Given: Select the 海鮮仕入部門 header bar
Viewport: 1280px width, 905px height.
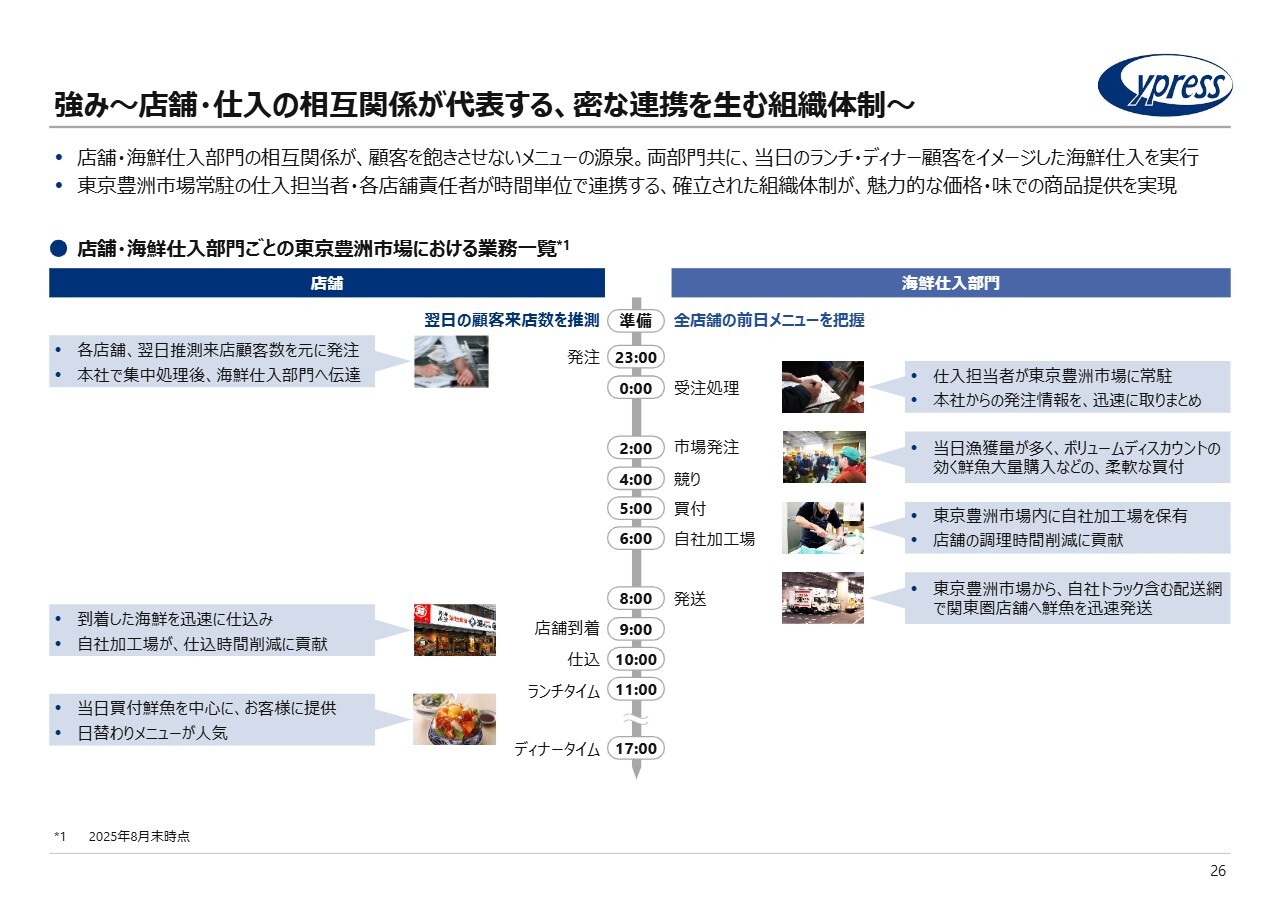Looking at the screenshot, I should point(950,283).
